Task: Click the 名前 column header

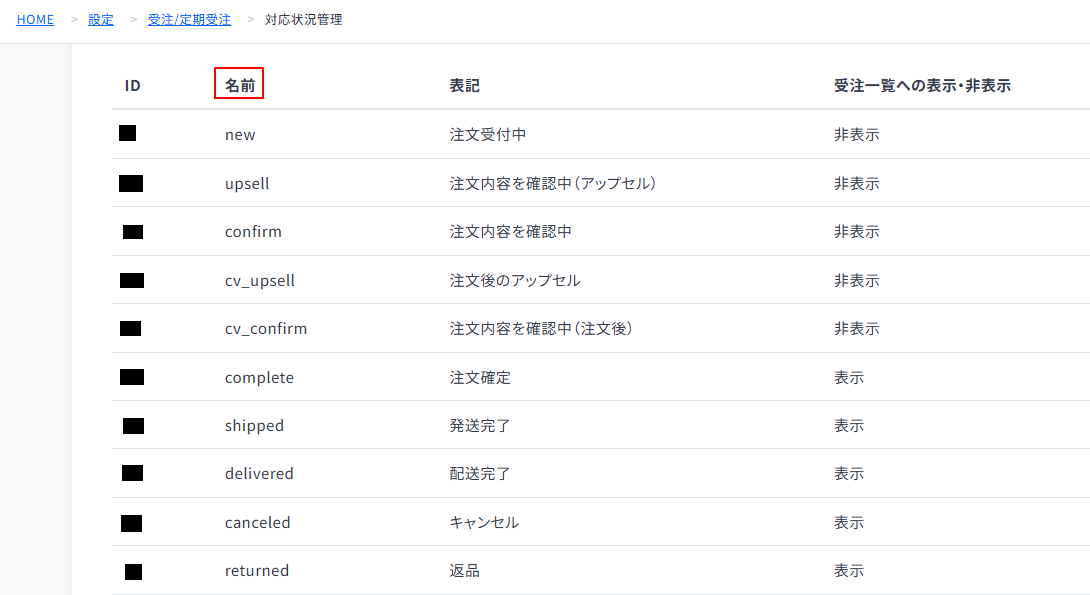Action: click(x=239, y=86)
